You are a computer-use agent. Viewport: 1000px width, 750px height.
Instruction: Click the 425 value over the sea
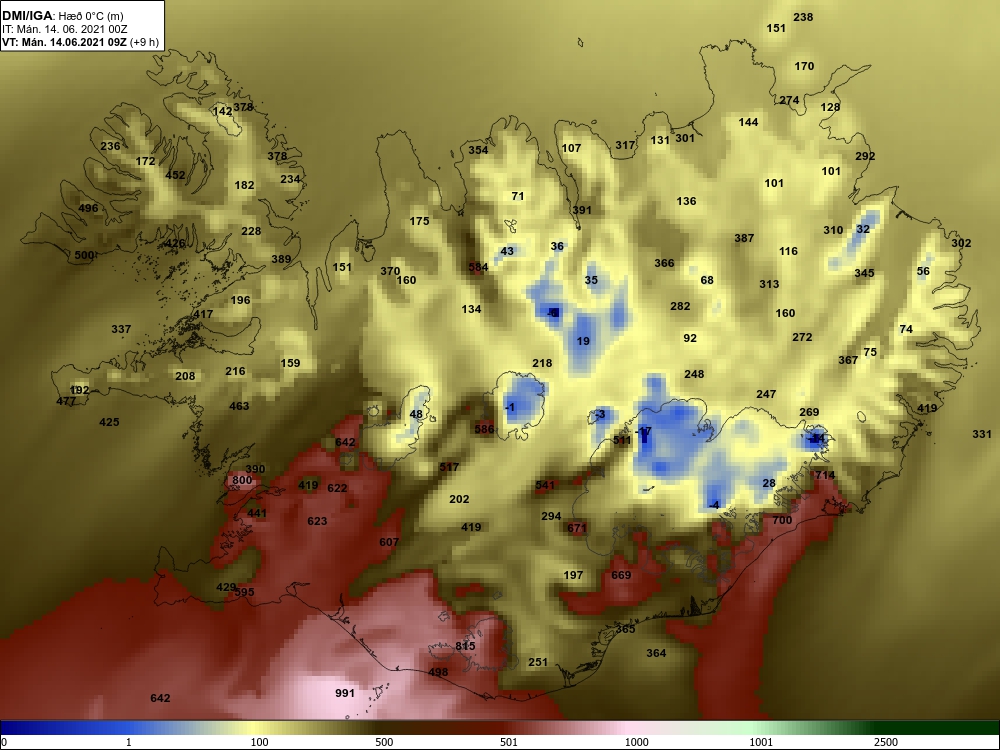coord(109,422)
